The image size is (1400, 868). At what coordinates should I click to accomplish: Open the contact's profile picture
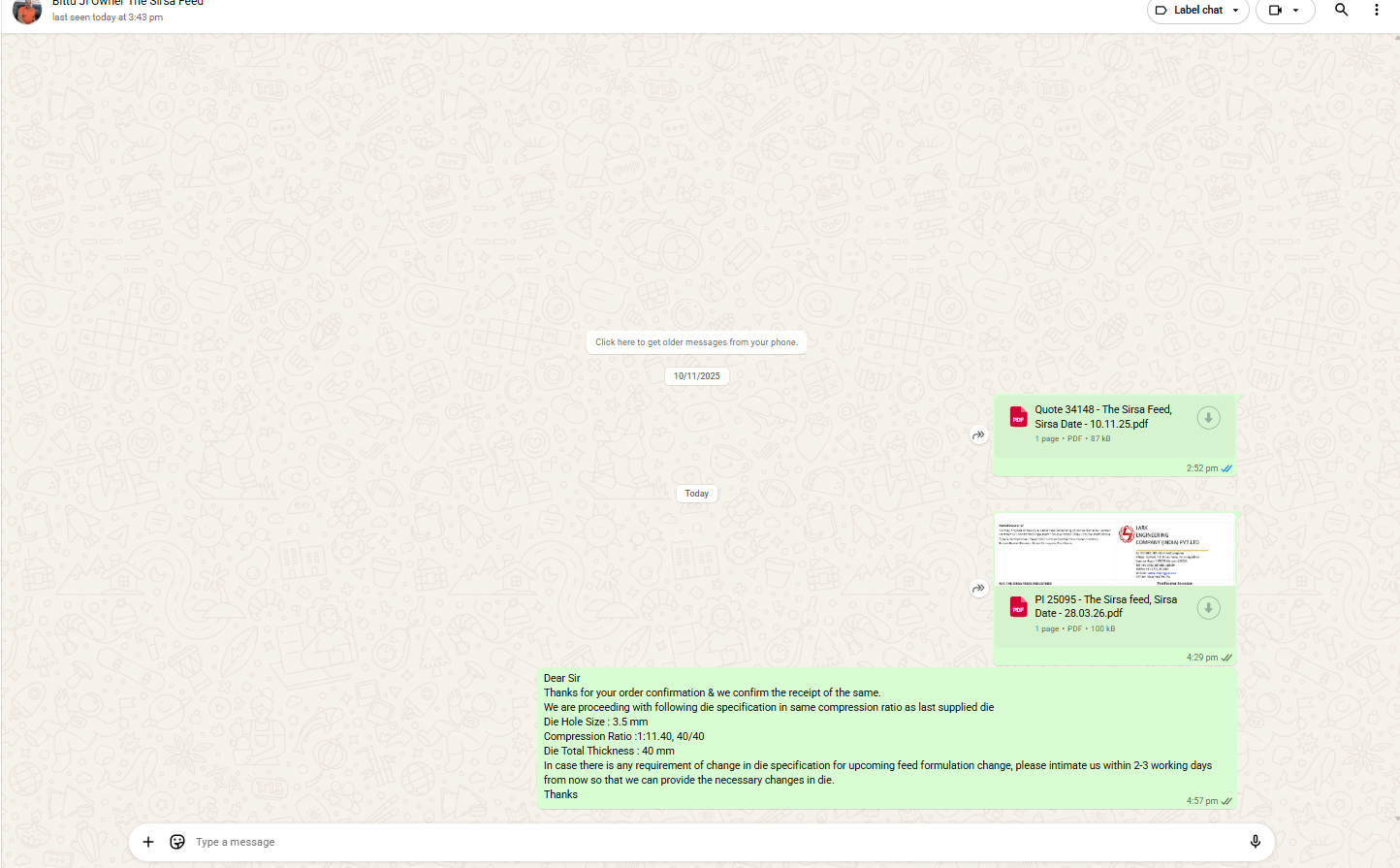[27, 10]
